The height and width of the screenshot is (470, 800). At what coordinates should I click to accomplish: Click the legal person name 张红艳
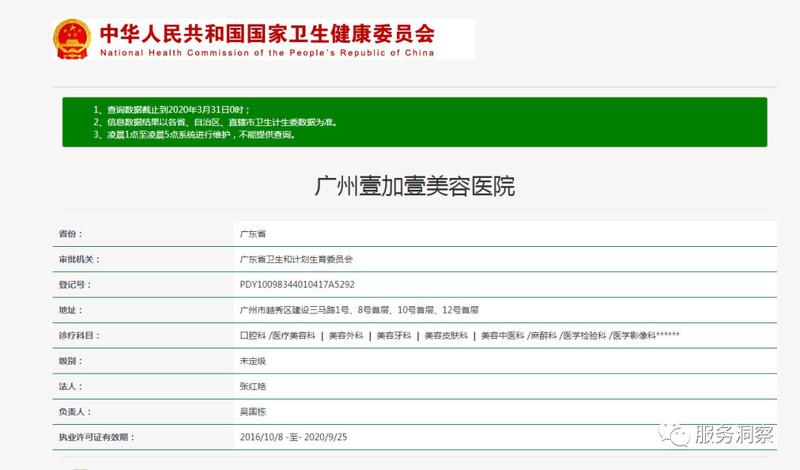pyautogui.click(x=252, y=386)
